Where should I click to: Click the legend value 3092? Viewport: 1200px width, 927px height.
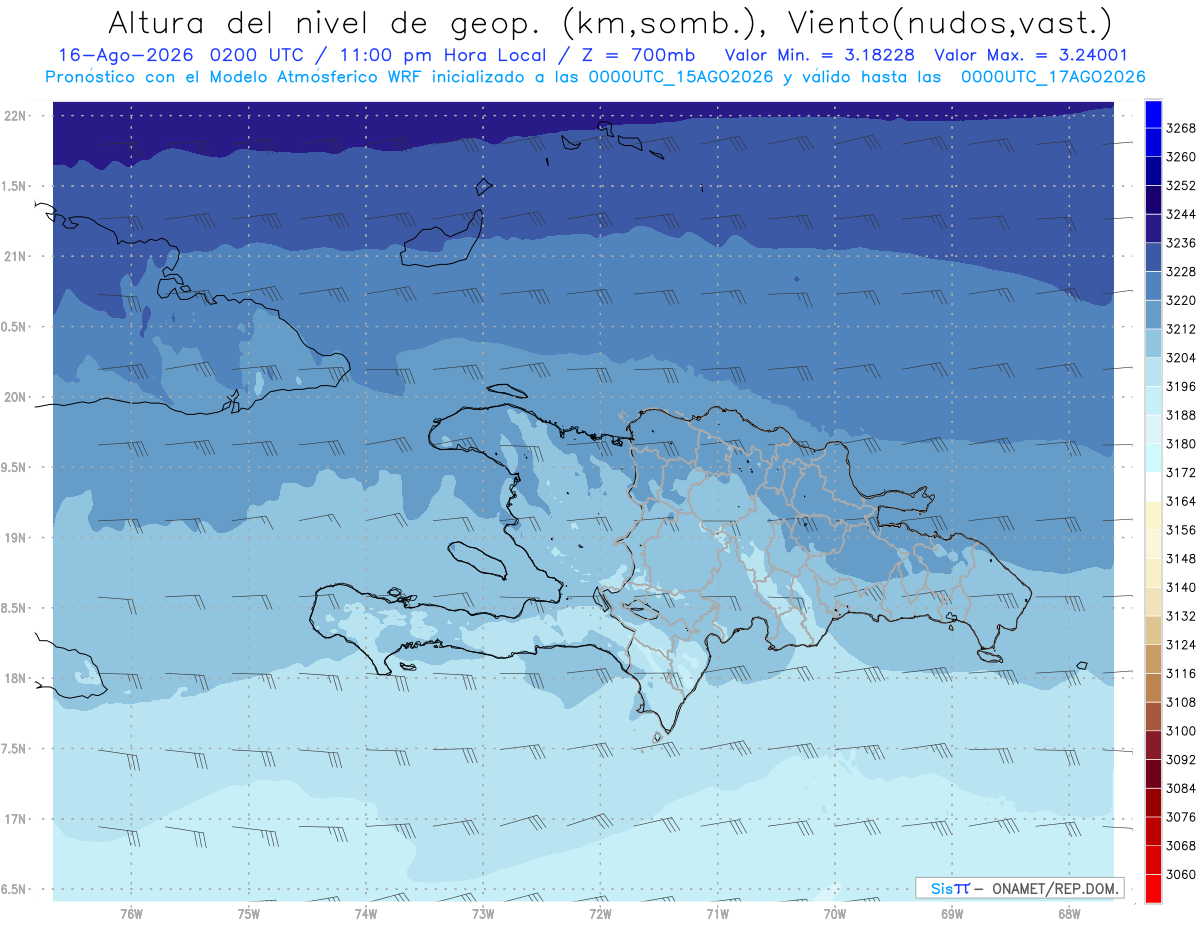click(1181, 760)
